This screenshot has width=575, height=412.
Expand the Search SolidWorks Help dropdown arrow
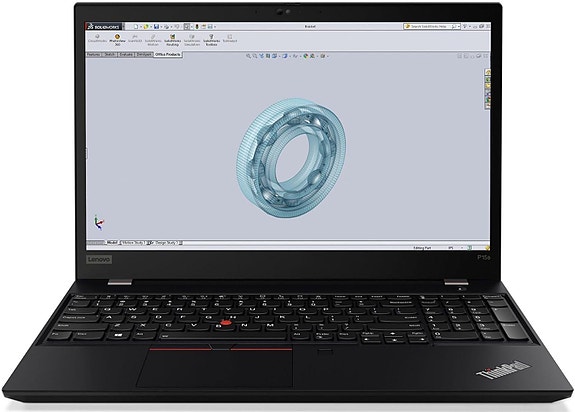(459, 26)
